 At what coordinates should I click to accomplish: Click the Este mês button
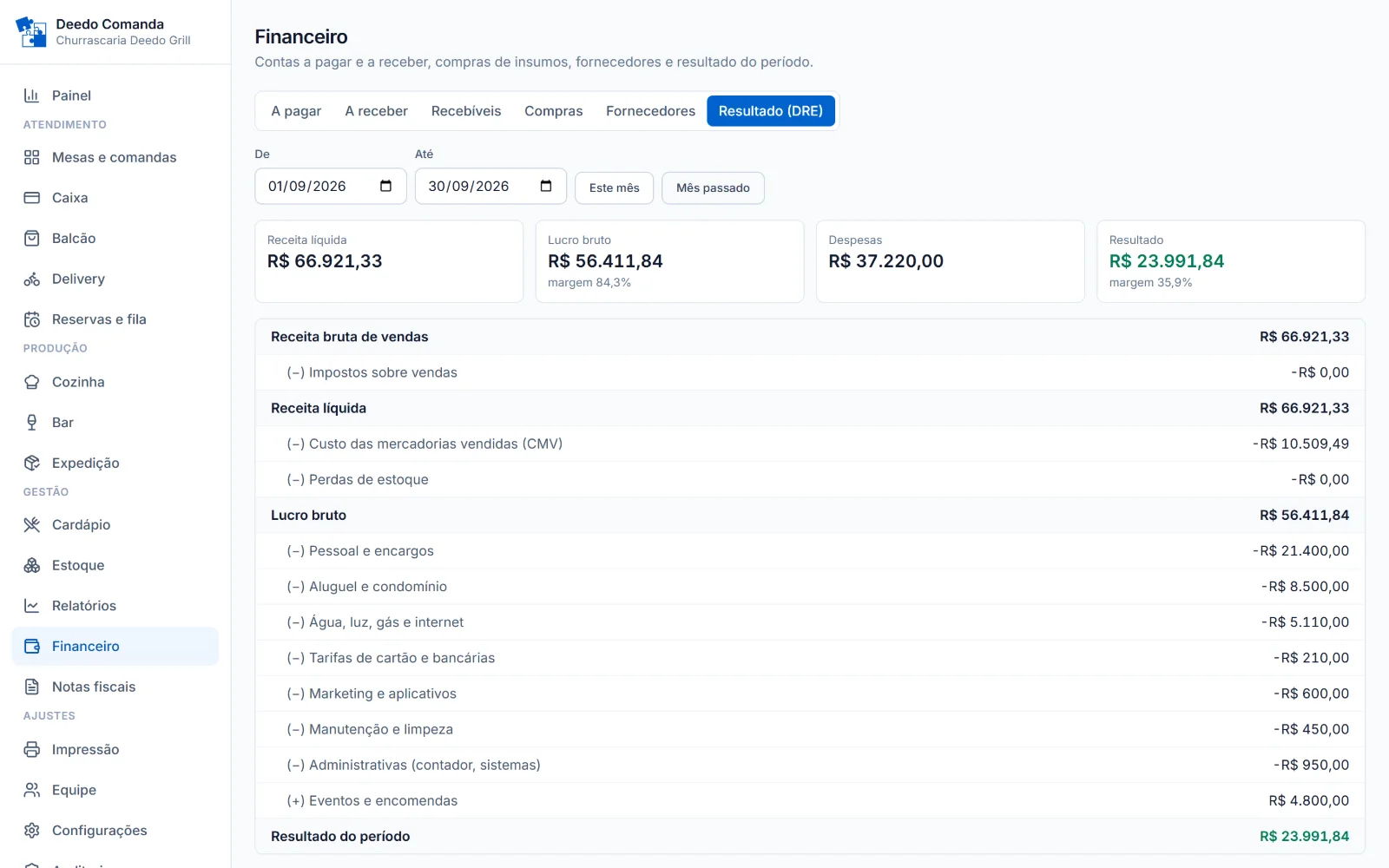(614, 187)
